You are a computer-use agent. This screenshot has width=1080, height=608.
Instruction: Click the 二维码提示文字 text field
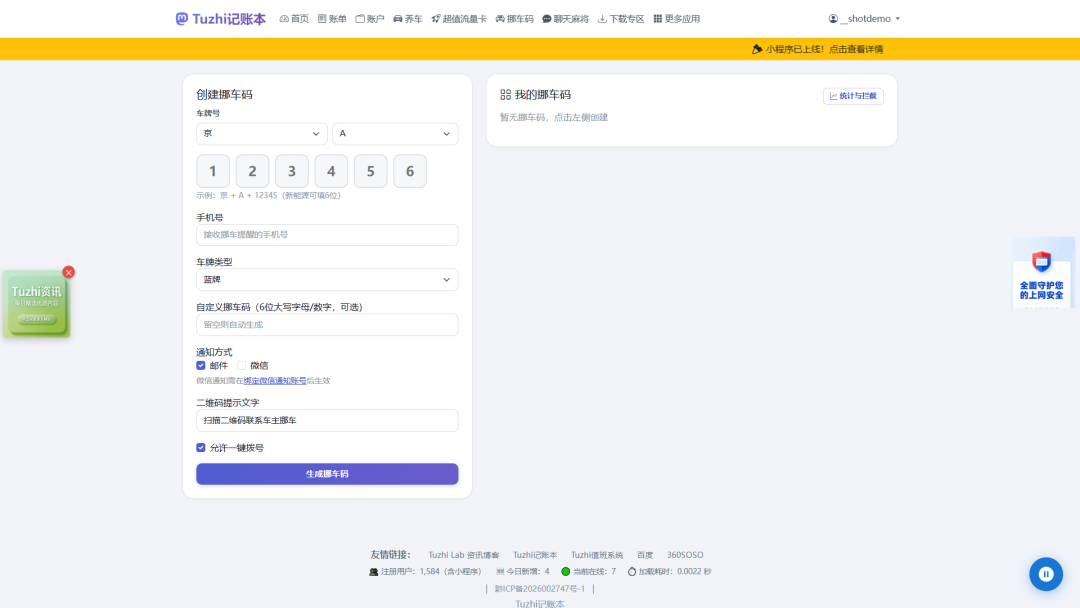point(327,420)
